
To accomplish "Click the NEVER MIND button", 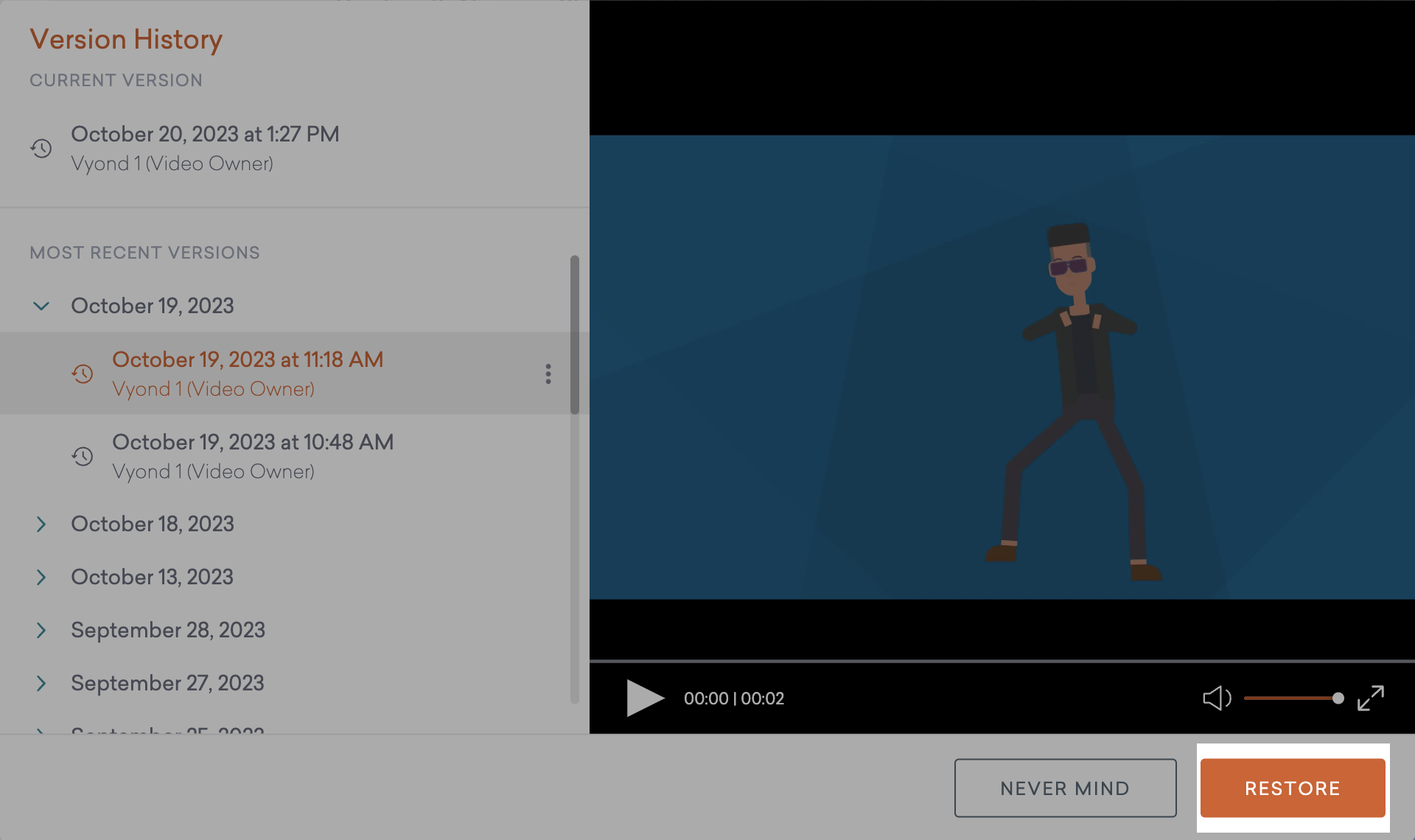I will [x=1065, y=788].
